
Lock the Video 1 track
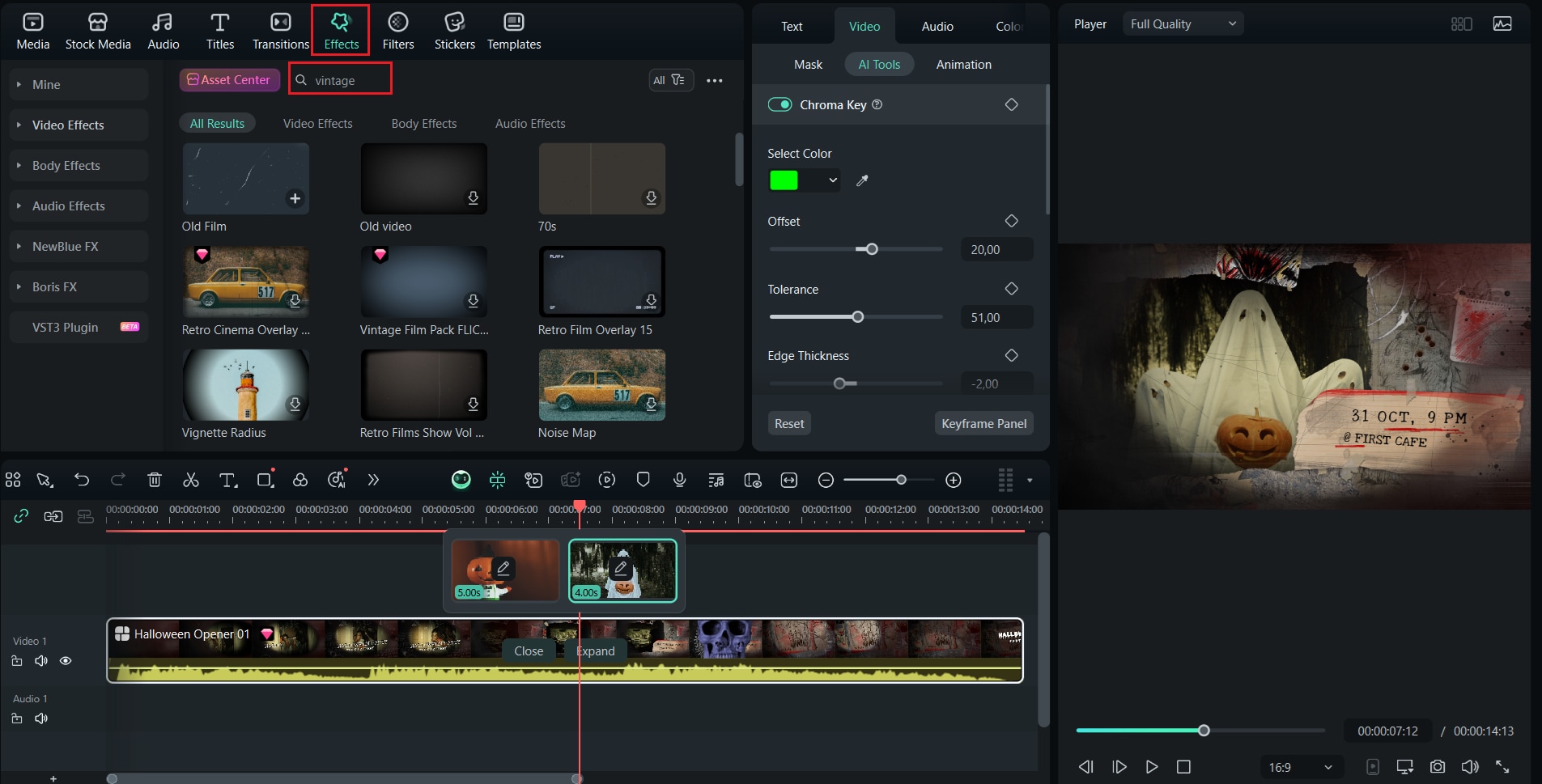tap(17, 661)
